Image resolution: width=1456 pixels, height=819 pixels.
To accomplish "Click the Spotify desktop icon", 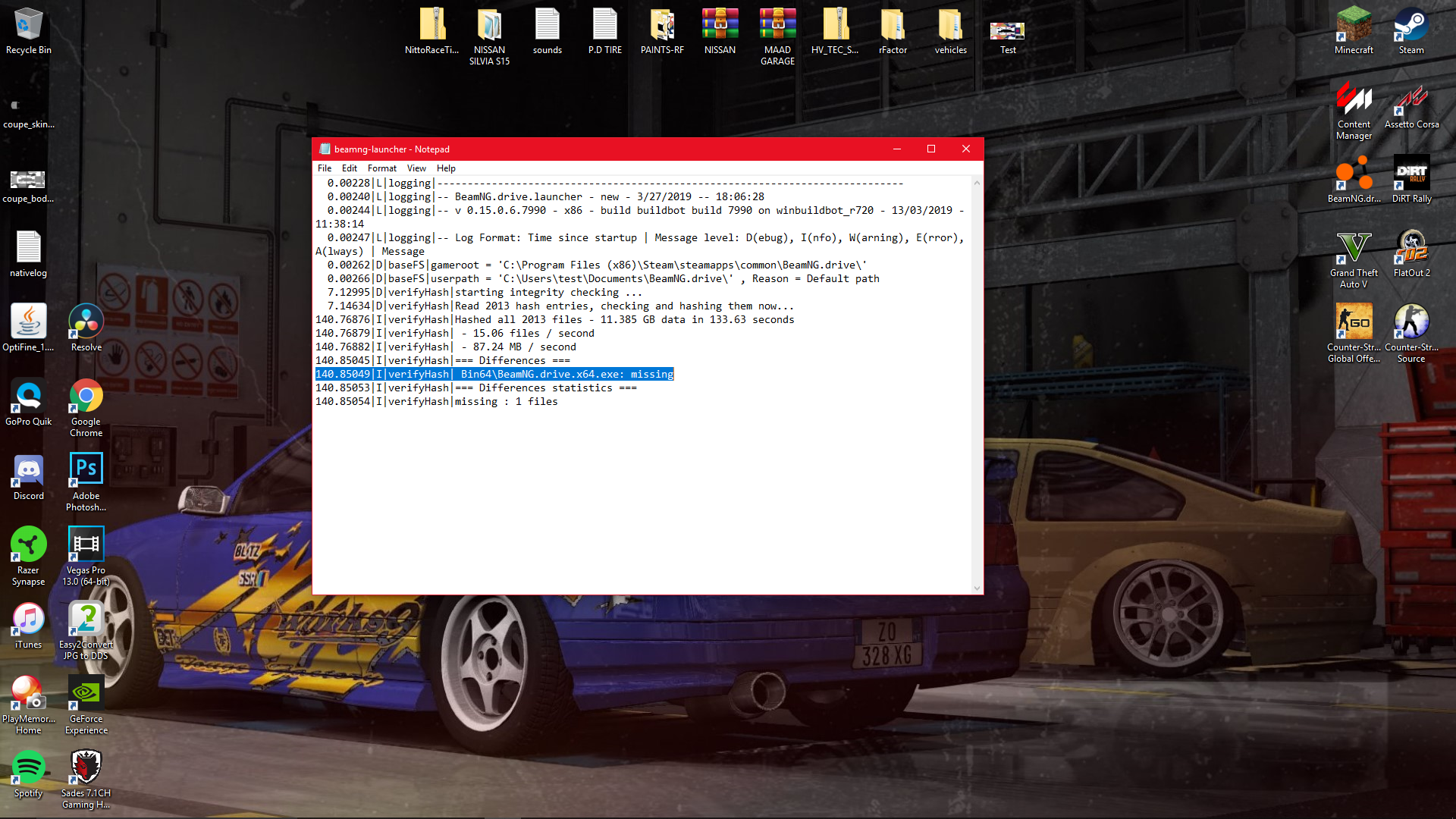I will tap(29, 773).
